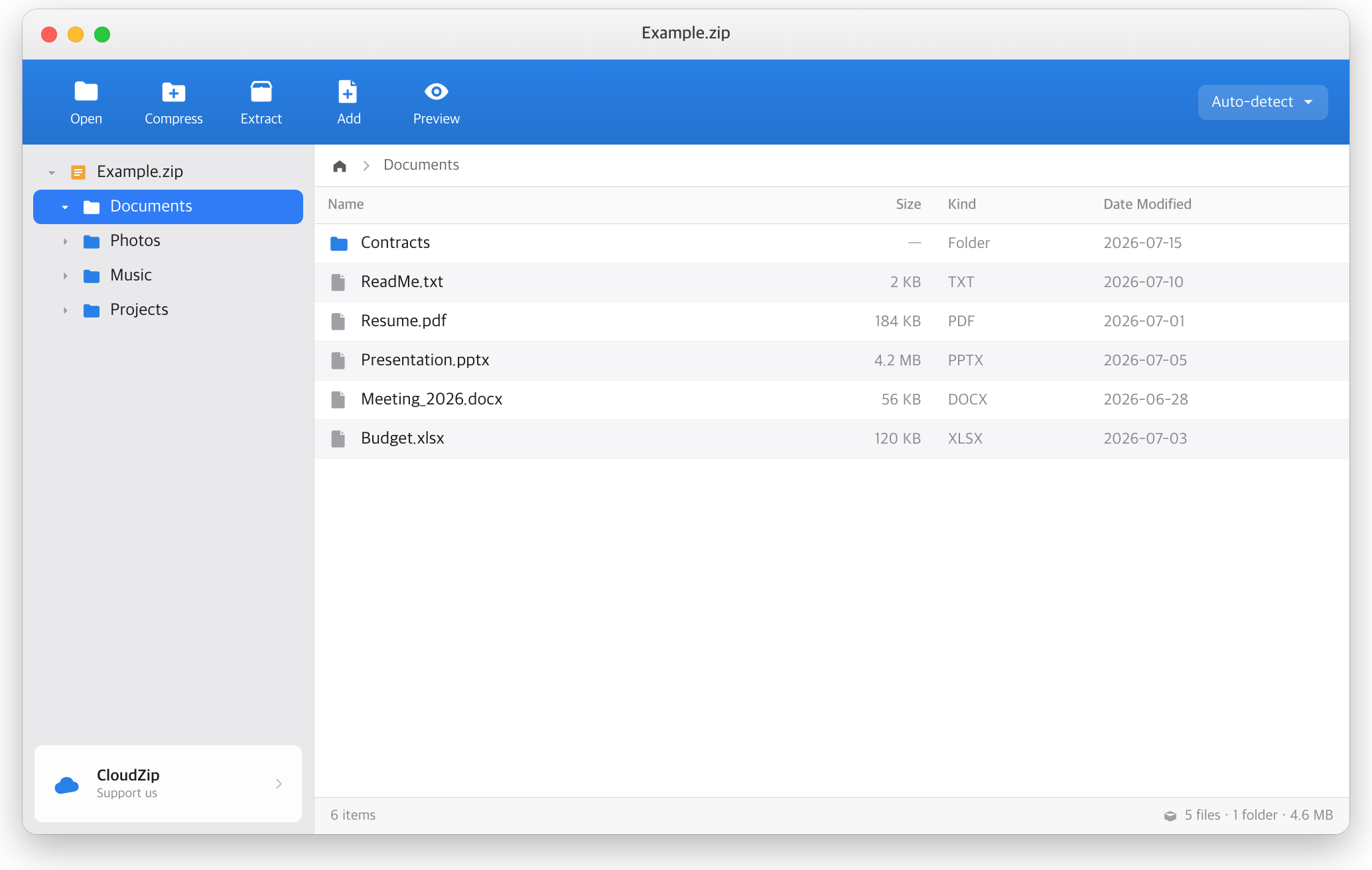Click the Budget.xlsx file icon
Viewport: 1372px width, 870px height.
(338, 439)
